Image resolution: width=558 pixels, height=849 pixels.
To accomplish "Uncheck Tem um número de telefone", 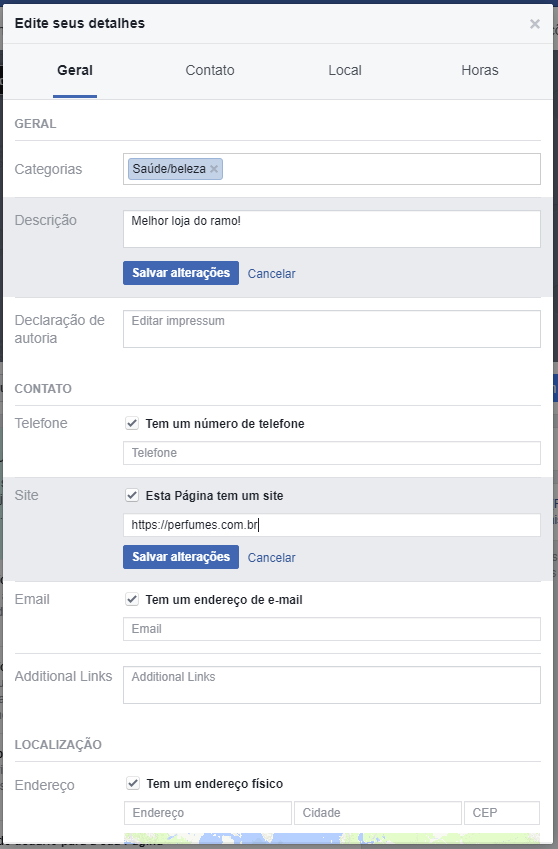I will coord(132,423).
